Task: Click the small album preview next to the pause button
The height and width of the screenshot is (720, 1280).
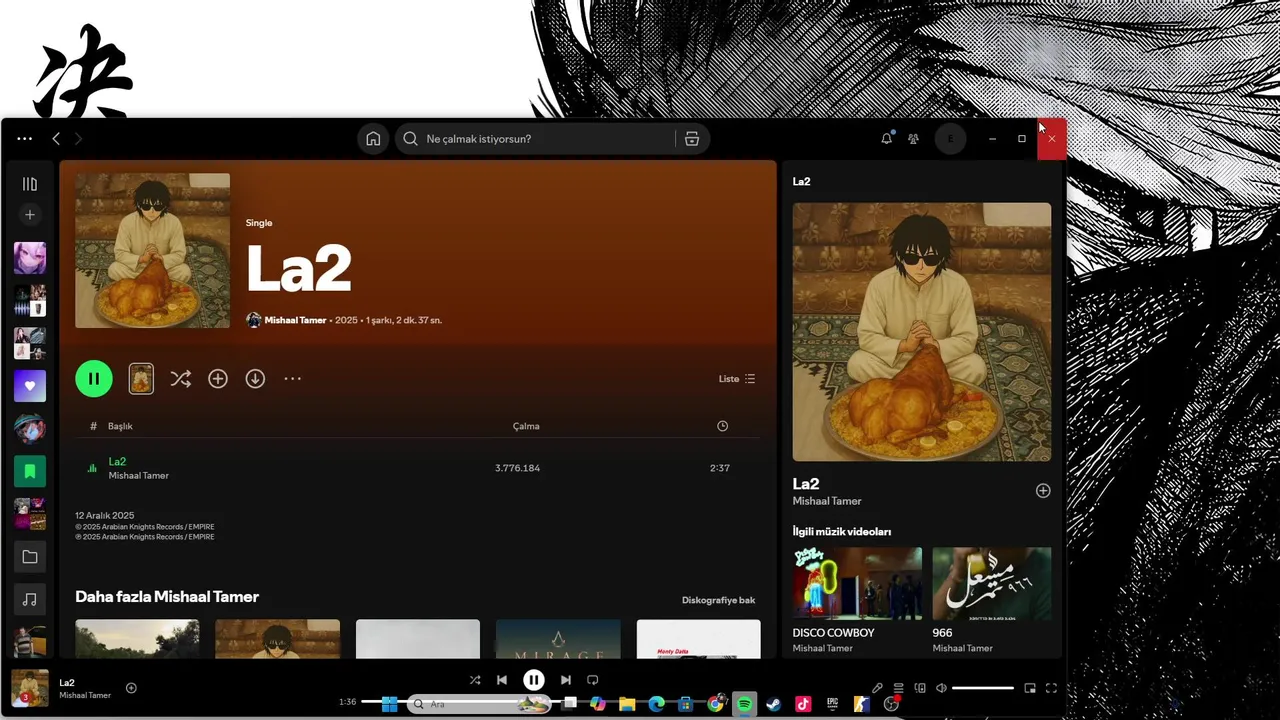Action: (141, 379)
